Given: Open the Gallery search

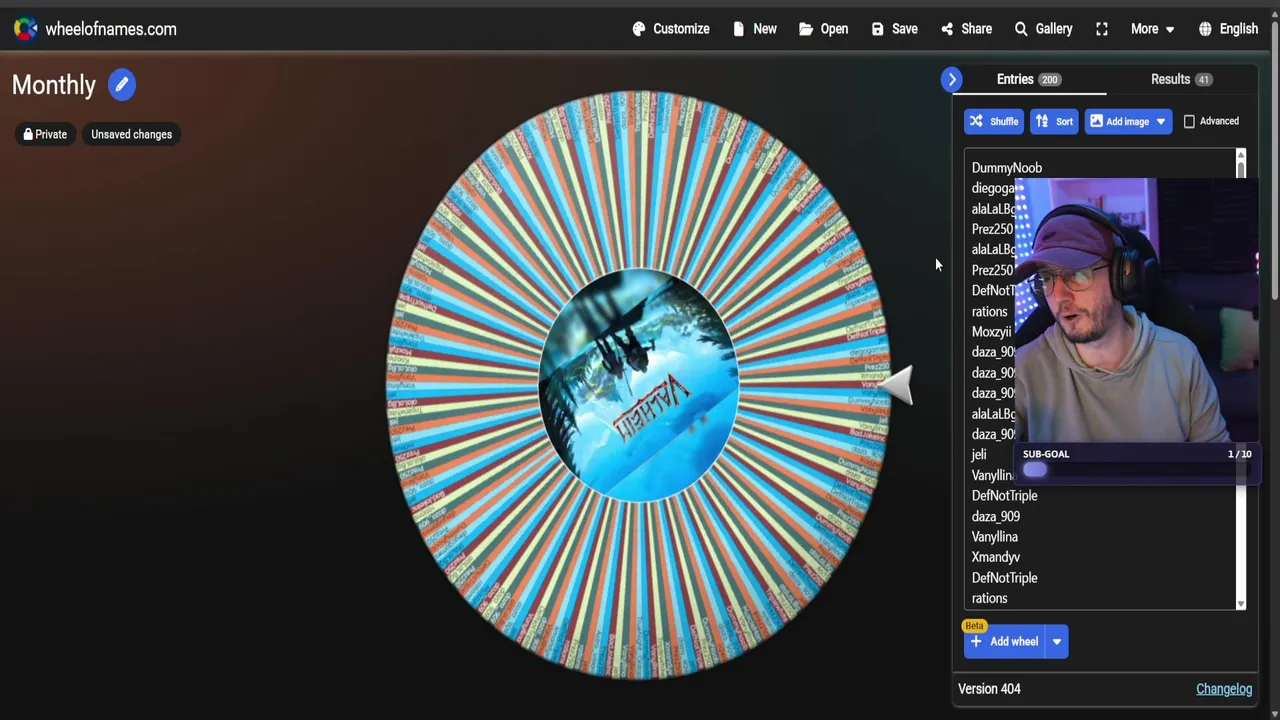Looking at the screenshot, I should click(x=1043, y=29).
